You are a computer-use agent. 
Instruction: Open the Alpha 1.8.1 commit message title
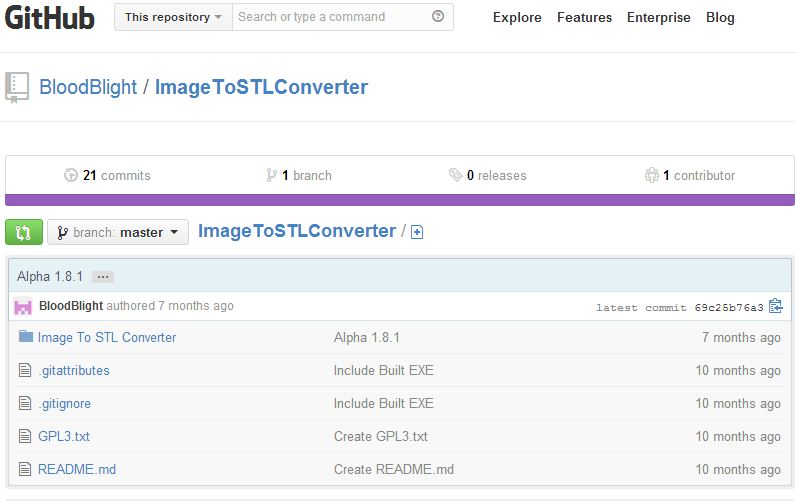point(50,277)
